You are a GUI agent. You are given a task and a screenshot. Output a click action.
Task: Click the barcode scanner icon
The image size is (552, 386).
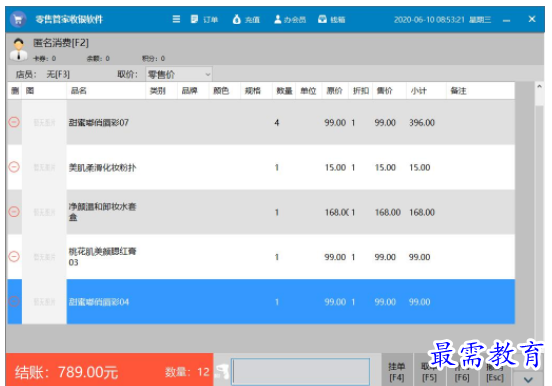(x=222, y=372)
